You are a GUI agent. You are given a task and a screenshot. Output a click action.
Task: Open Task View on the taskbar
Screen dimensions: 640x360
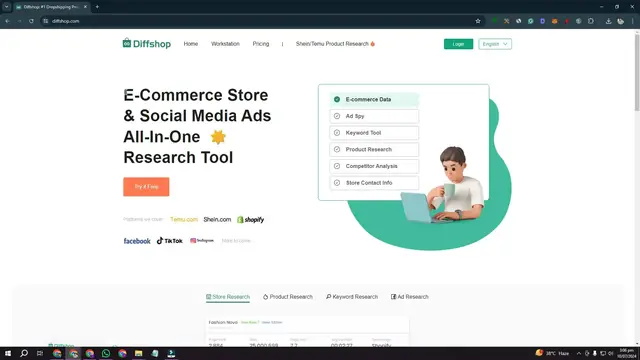tap(40, 353)
